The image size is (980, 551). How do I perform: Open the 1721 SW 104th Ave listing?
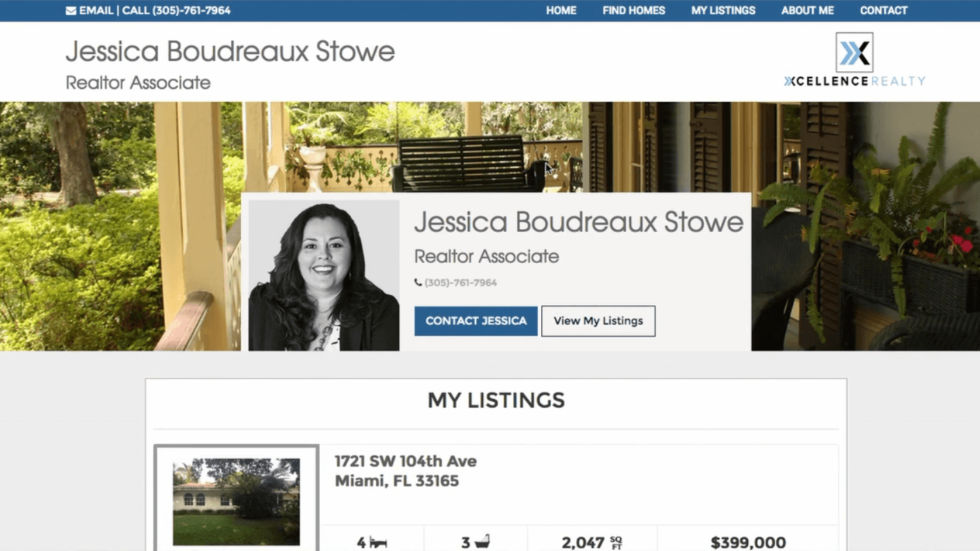[x=406, y=461]
